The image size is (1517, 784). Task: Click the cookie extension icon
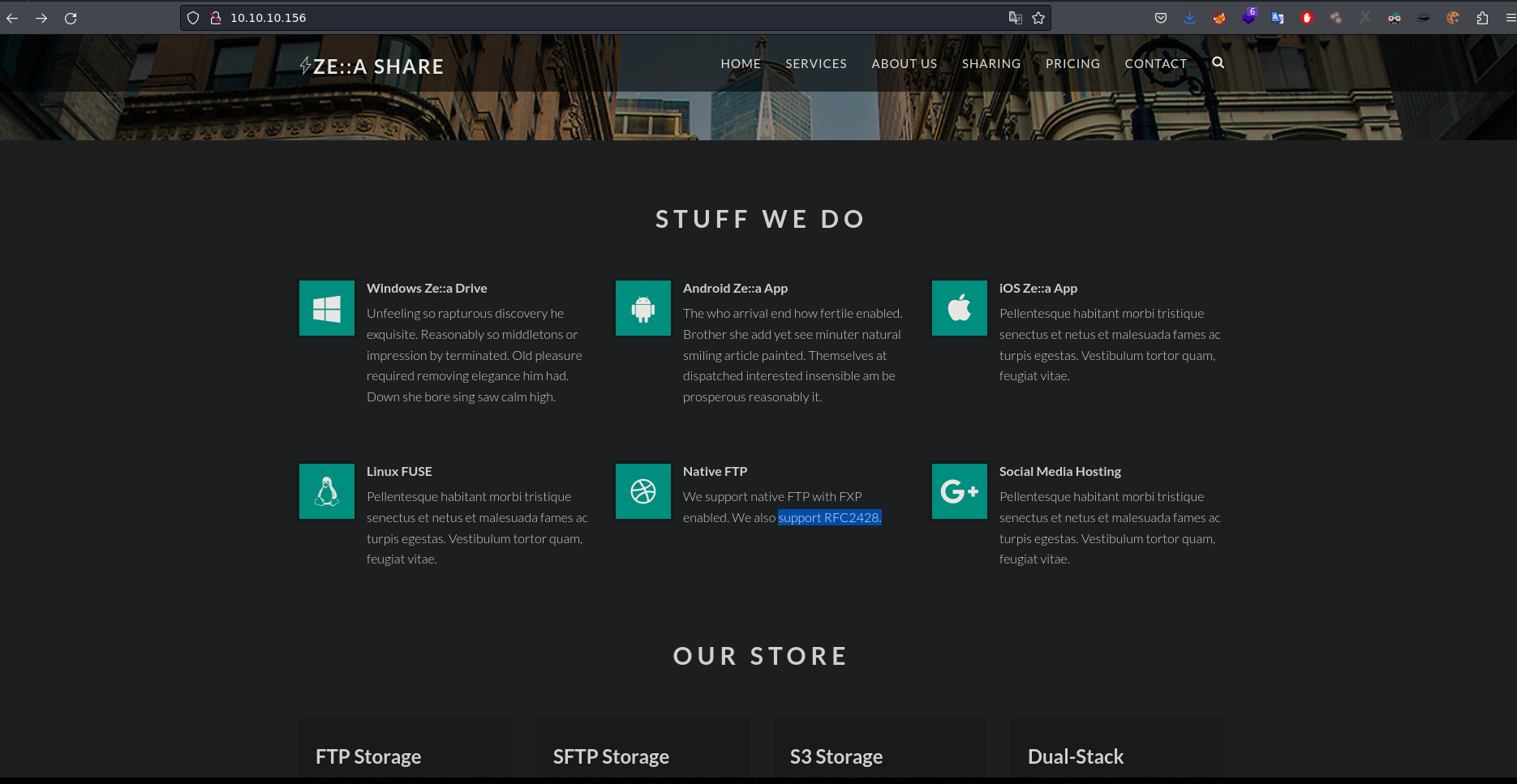click(1453, 18)
